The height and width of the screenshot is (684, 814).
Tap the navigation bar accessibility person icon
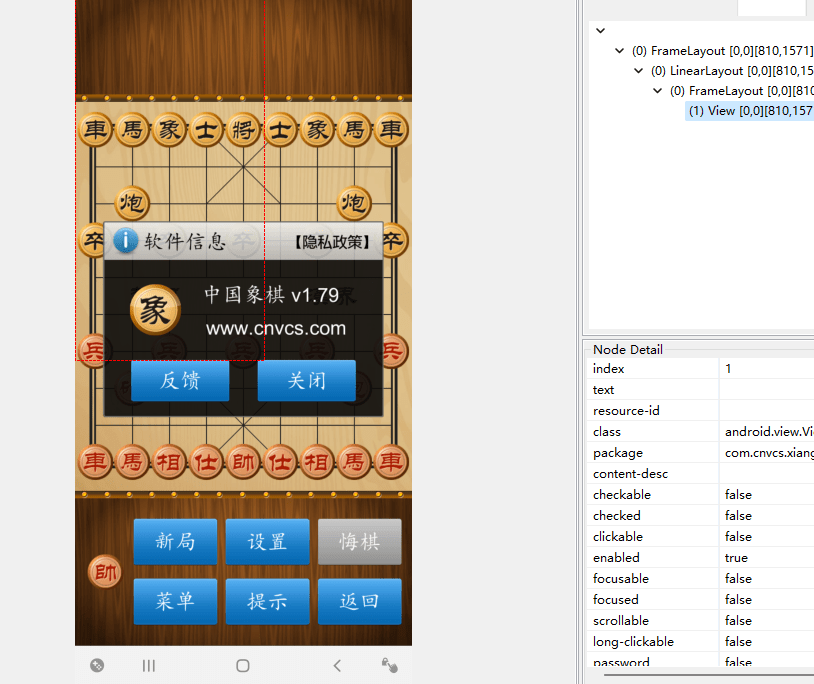pos(389,665)
